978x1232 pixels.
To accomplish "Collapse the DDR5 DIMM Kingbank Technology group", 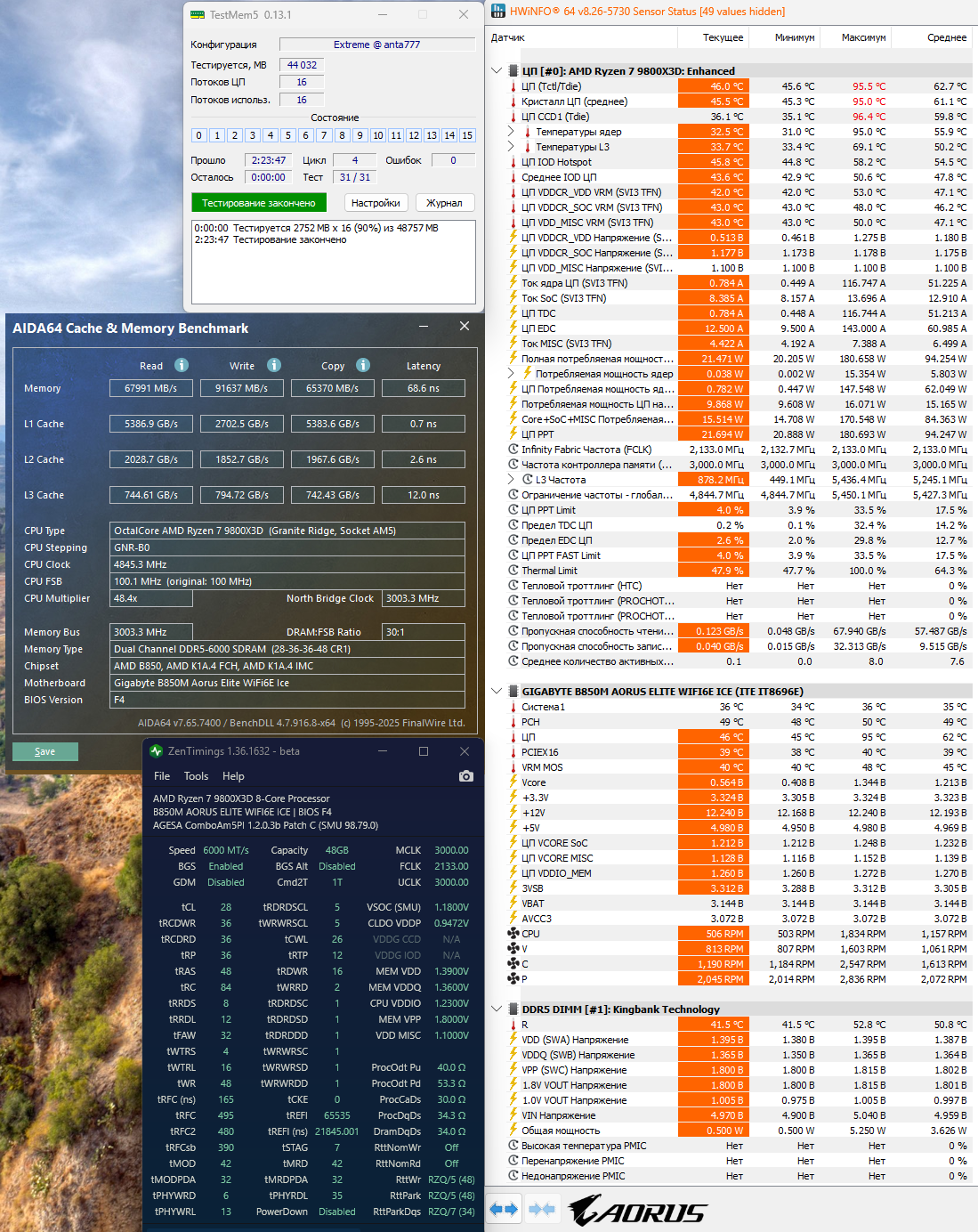I will tap(497, 1009).
